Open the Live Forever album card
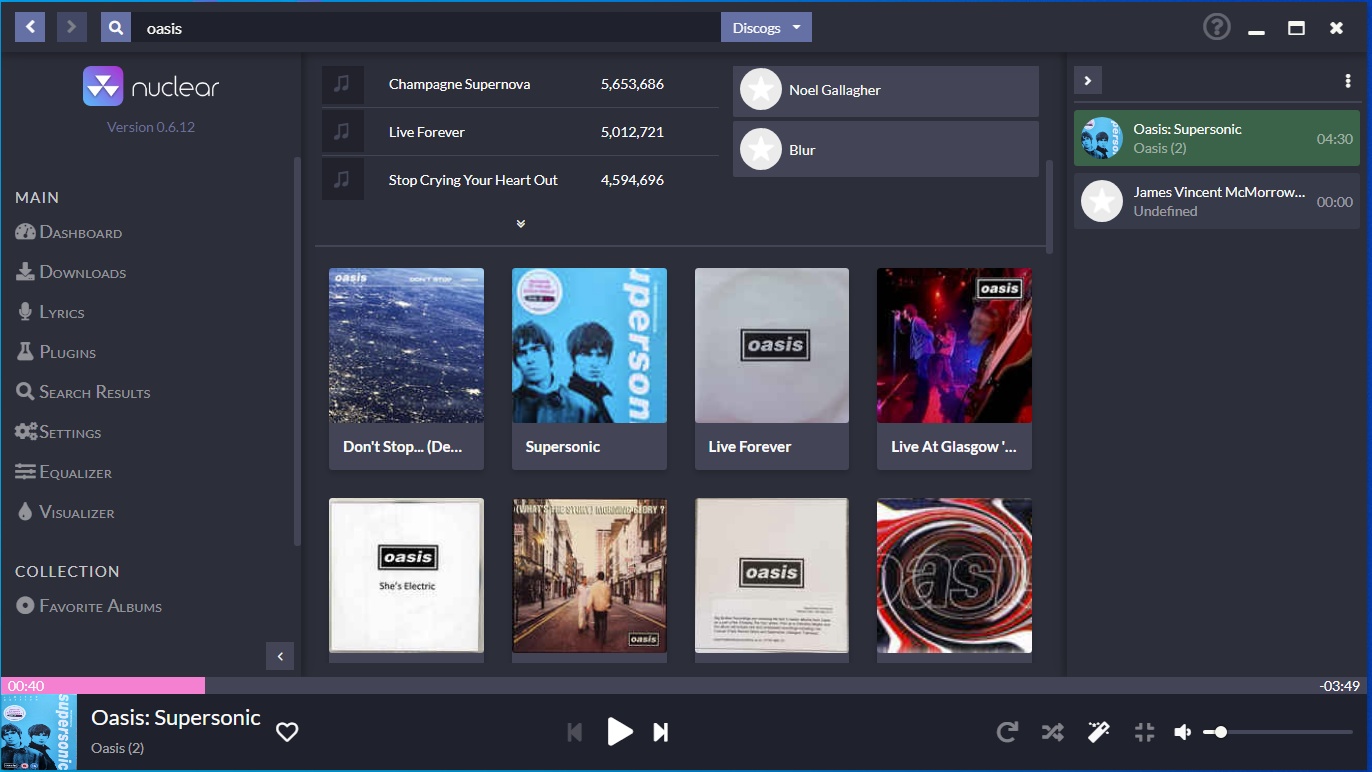The height and width of the screenshot is (772, 1372). [x=772, y=368]
